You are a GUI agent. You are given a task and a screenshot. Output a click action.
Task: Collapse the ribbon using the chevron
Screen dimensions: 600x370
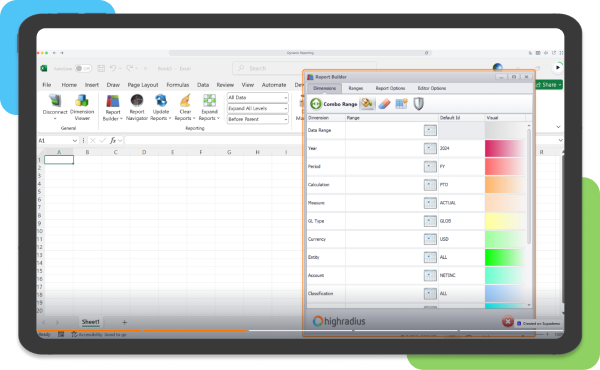[558, 127]
